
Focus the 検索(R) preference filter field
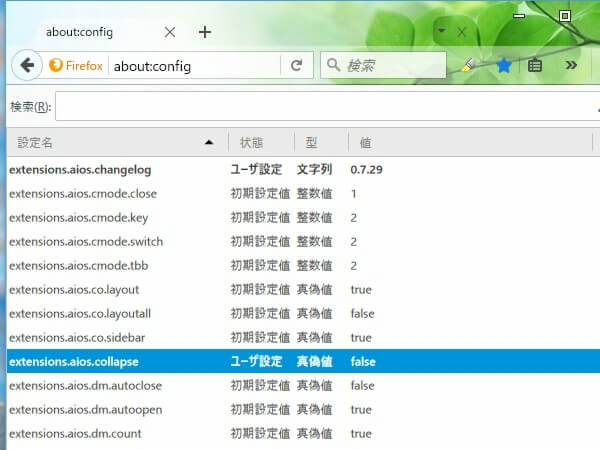point(328,106)
